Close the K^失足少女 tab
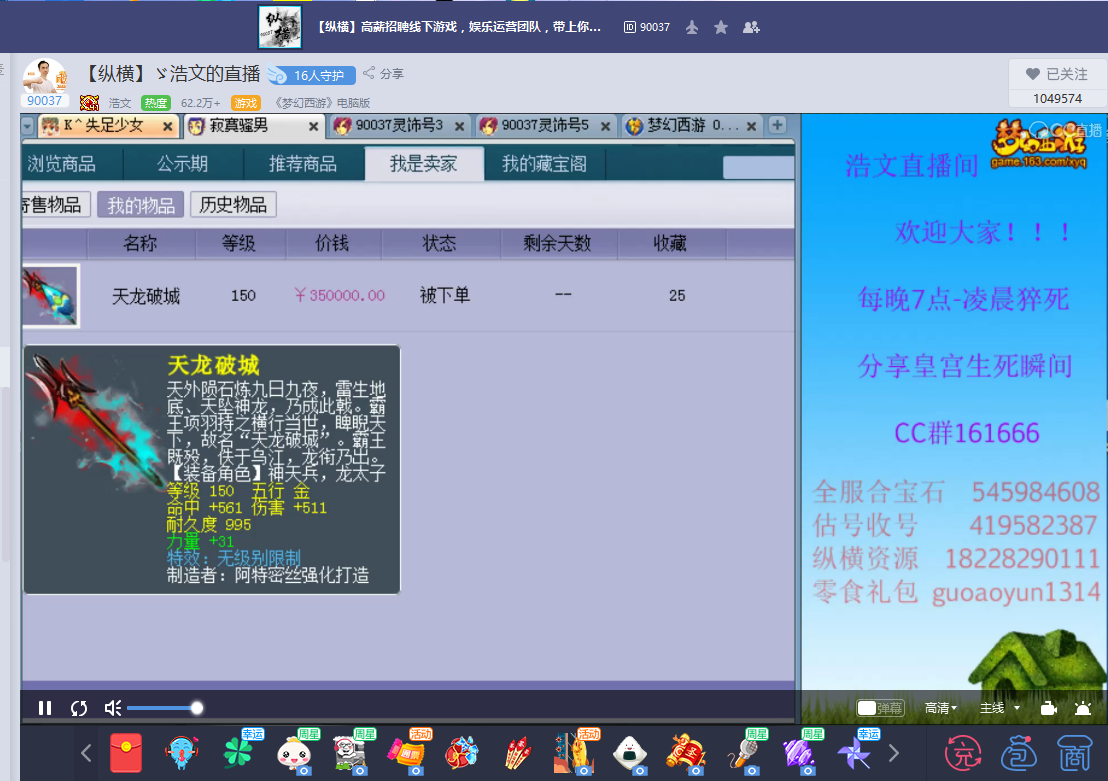Image resolution: width=1108 pixels, height=781 pixels. coord(167,127)
